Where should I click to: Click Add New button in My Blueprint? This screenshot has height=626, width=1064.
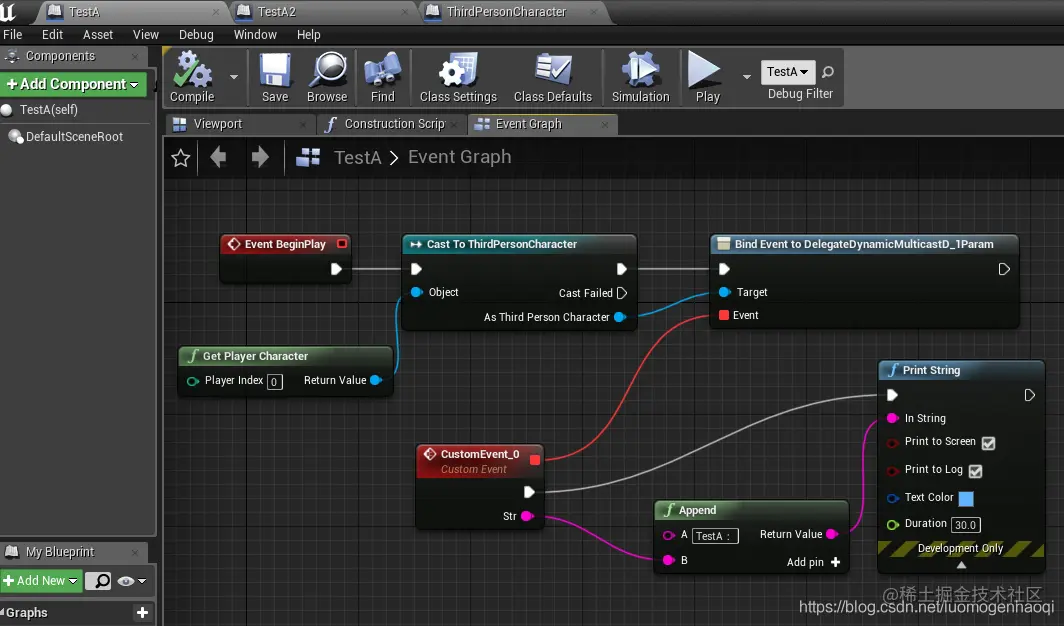[x=41, y=581]
